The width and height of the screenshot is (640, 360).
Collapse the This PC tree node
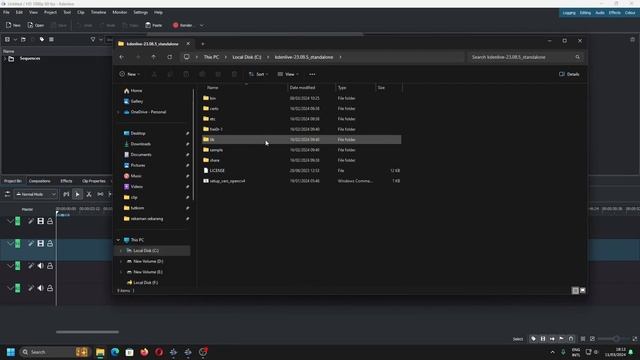(118, 240)
